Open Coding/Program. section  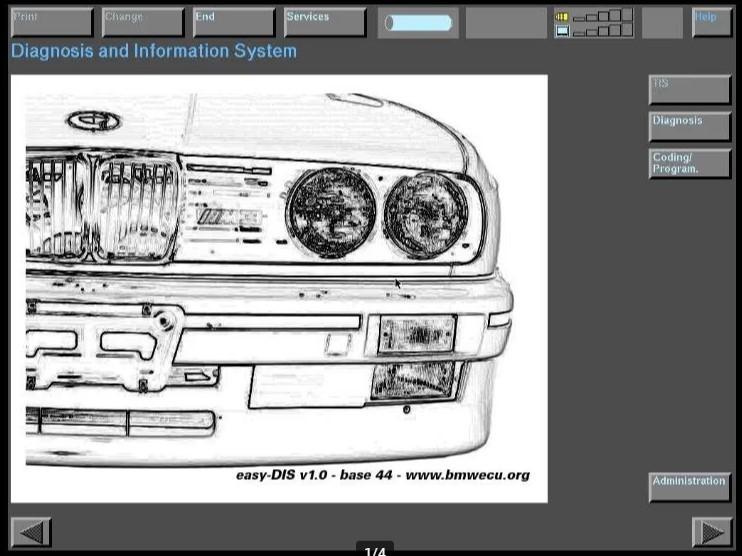(690, 163)
